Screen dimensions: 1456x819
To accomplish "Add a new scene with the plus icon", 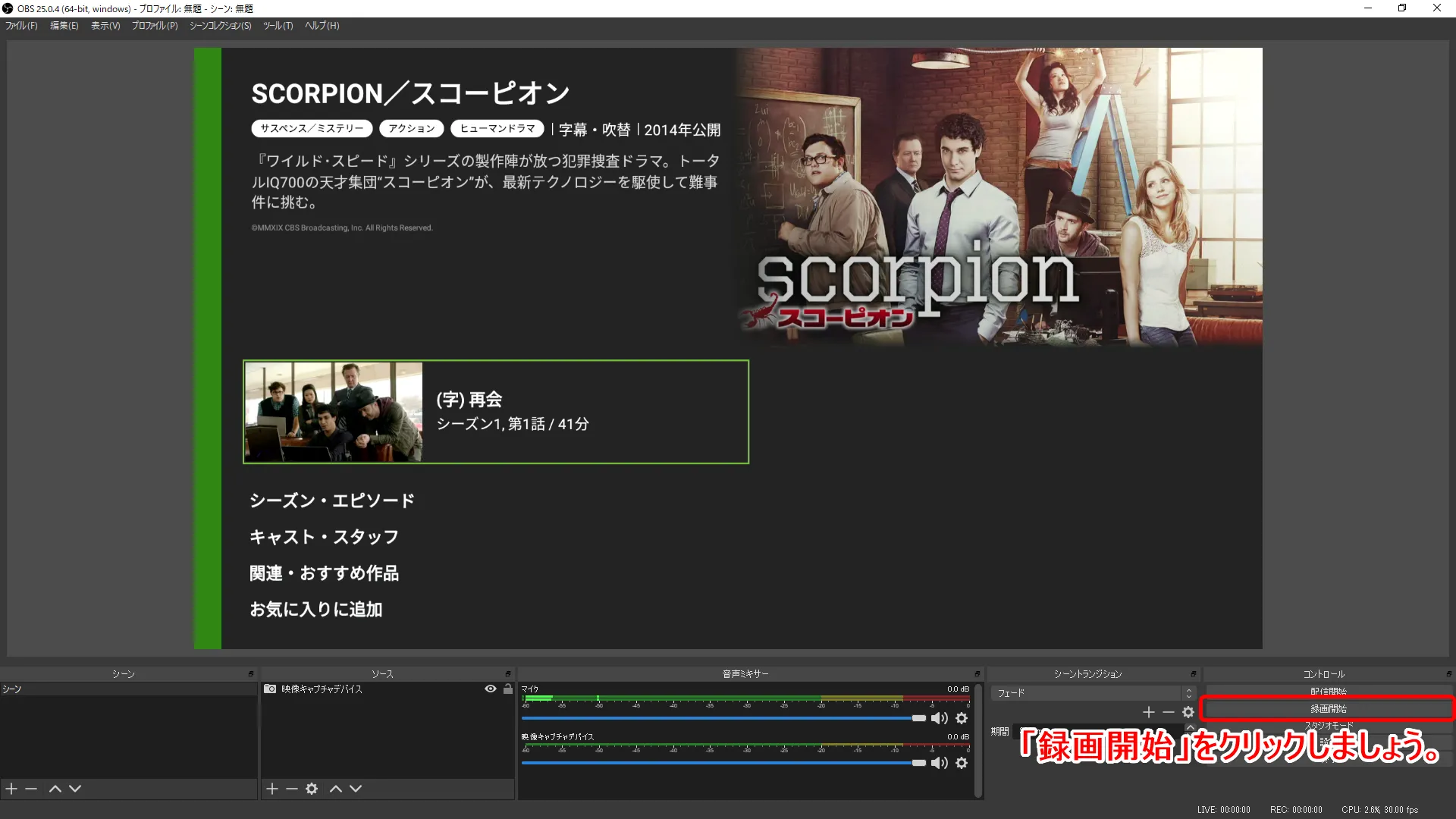I will [x=11, y=789].
